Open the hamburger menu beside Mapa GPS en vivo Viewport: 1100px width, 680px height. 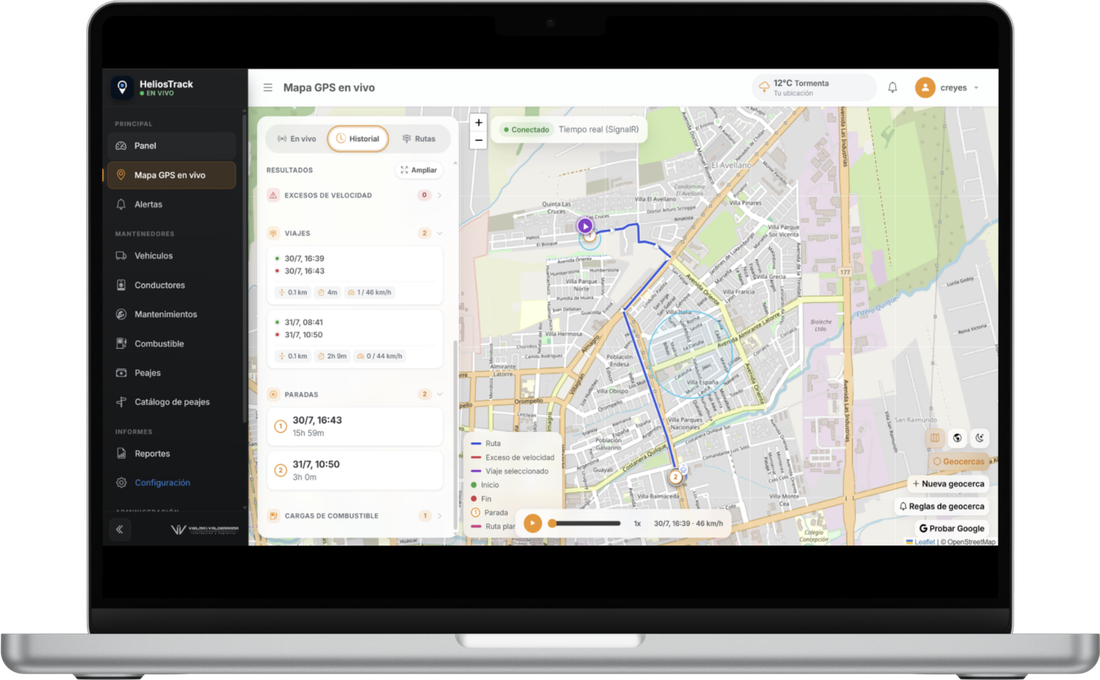pos(268,88)
